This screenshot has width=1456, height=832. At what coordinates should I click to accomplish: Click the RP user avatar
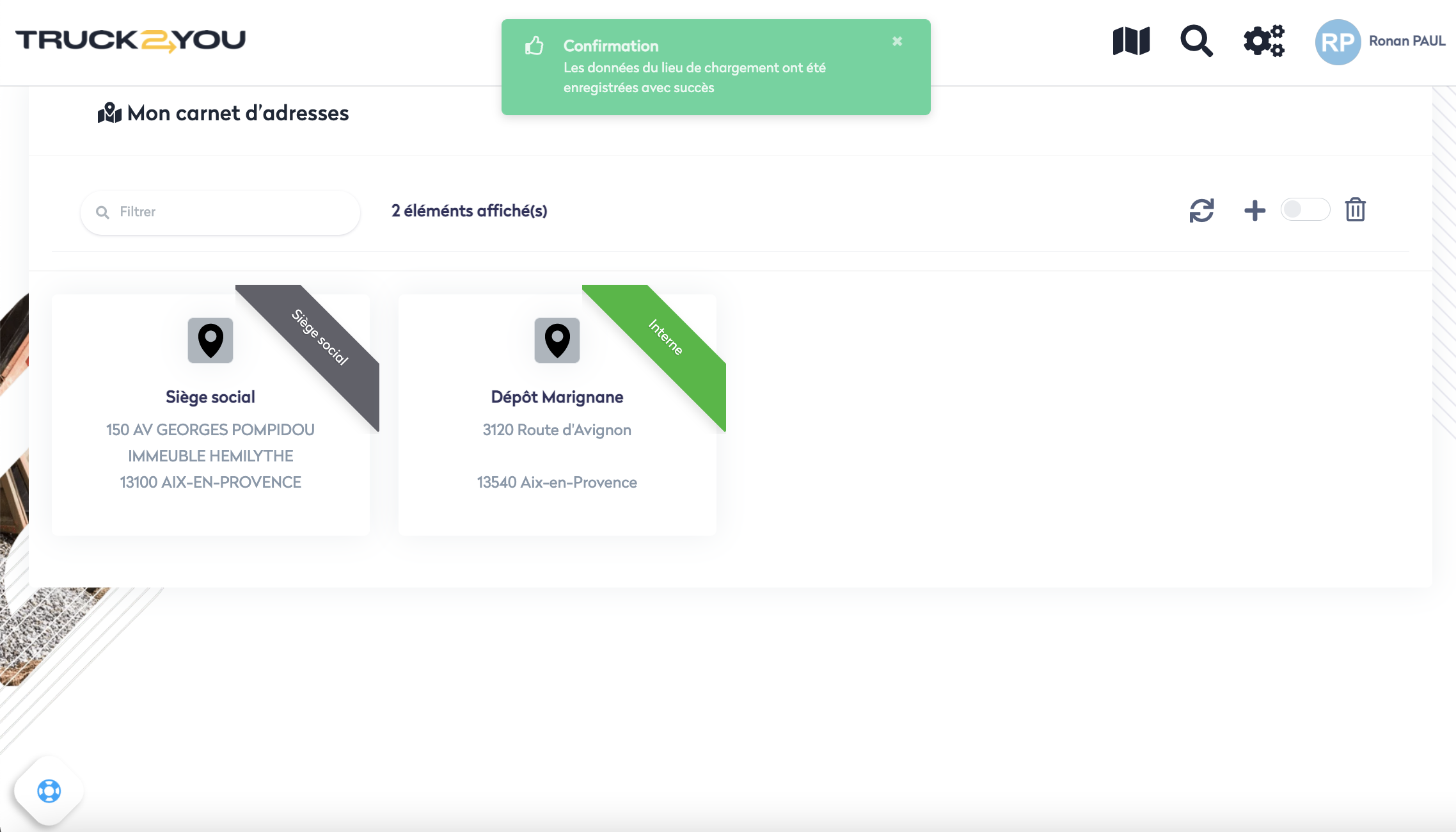click(x=1338, y=42)
